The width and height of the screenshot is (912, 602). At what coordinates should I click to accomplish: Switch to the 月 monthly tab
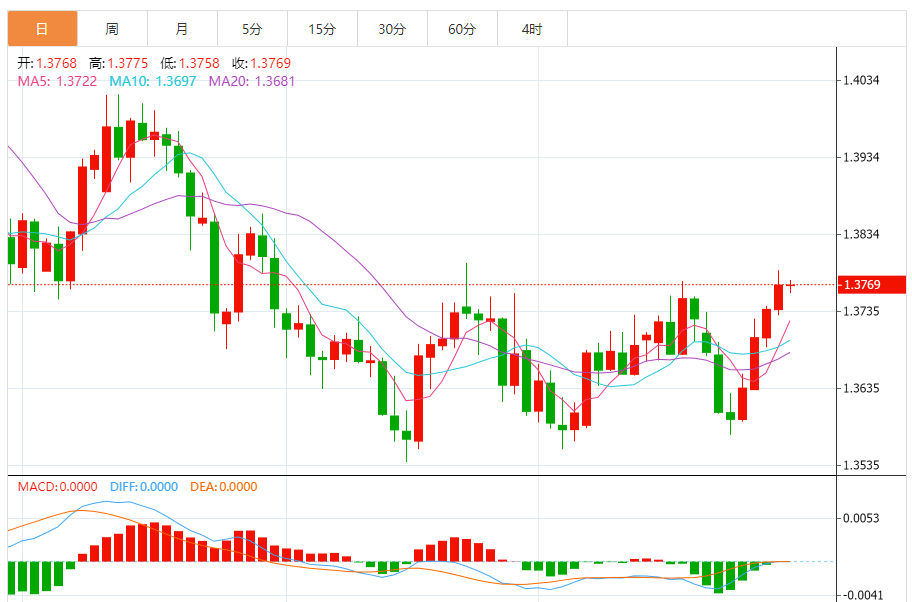[182, 29]
